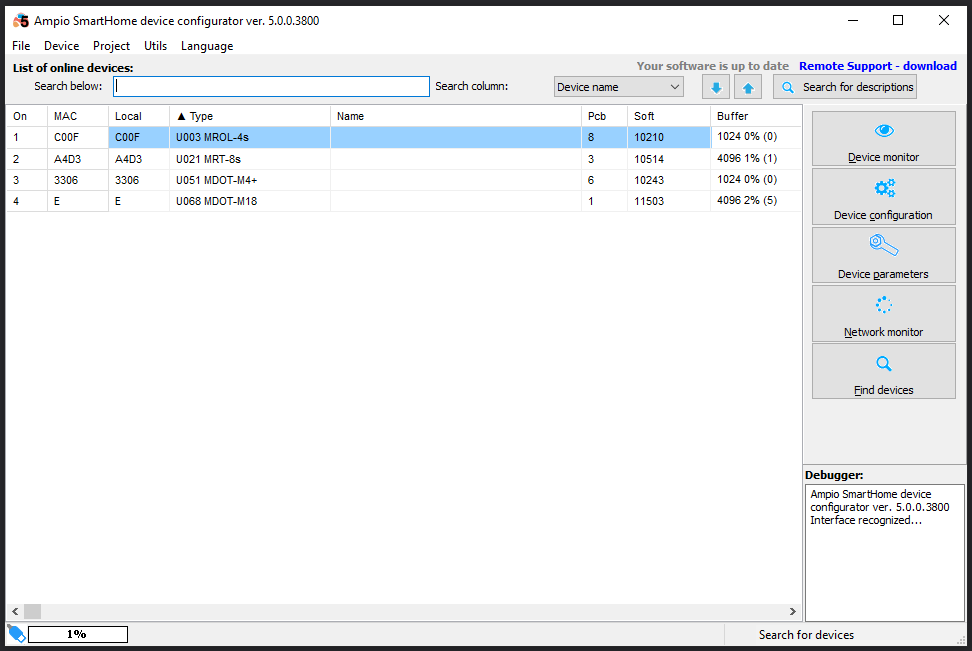Click Search for descriptions button
Screen dimensions: 972x651
click(x=845, y=87)
